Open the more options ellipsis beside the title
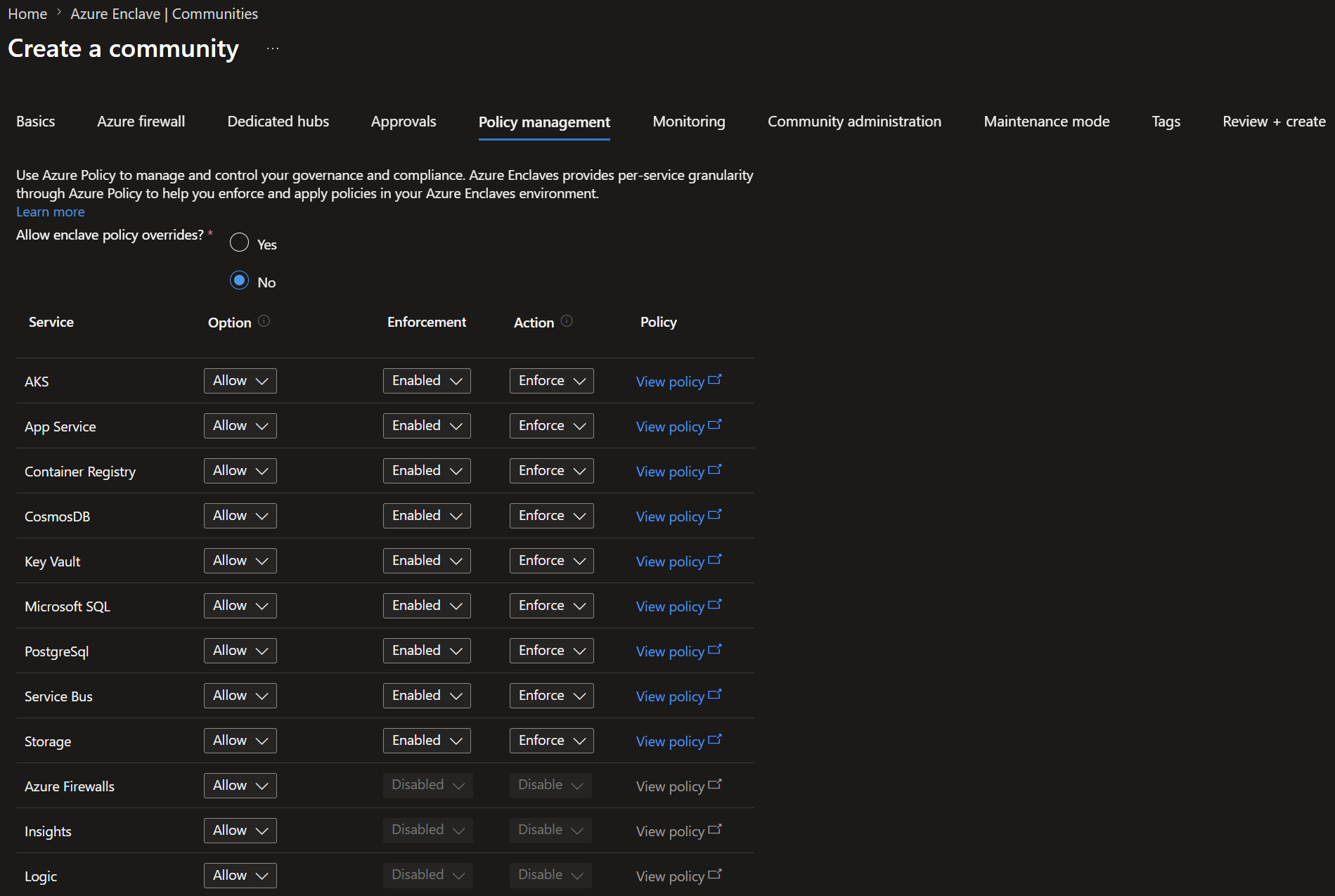The height and width of the screenshot is (896, 1335). tap(273, 48)
